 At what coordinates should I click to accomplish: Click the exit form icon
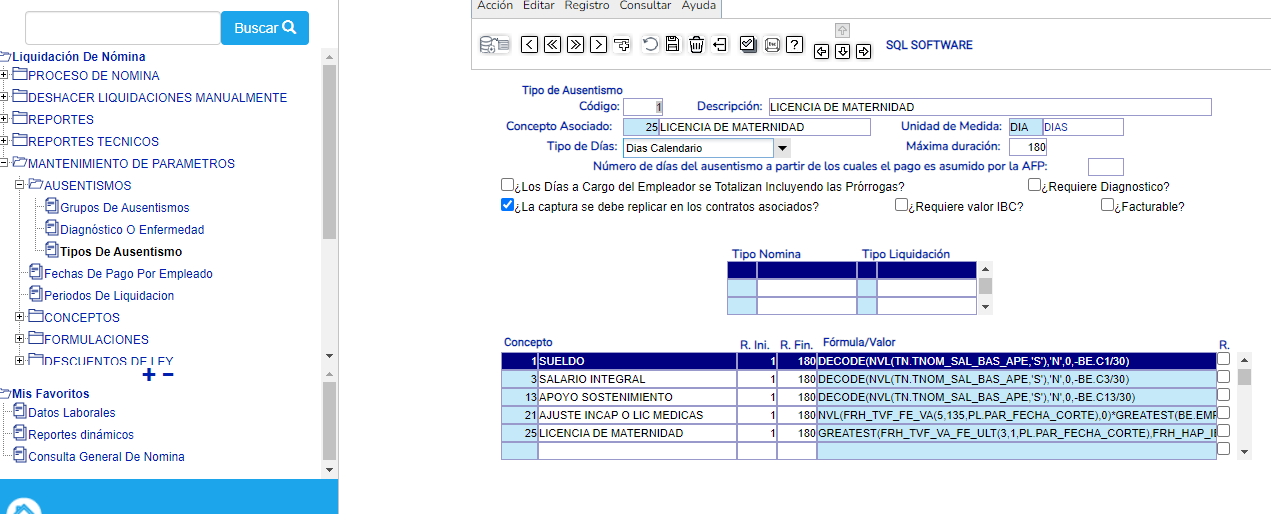click(x=720, y=44)
